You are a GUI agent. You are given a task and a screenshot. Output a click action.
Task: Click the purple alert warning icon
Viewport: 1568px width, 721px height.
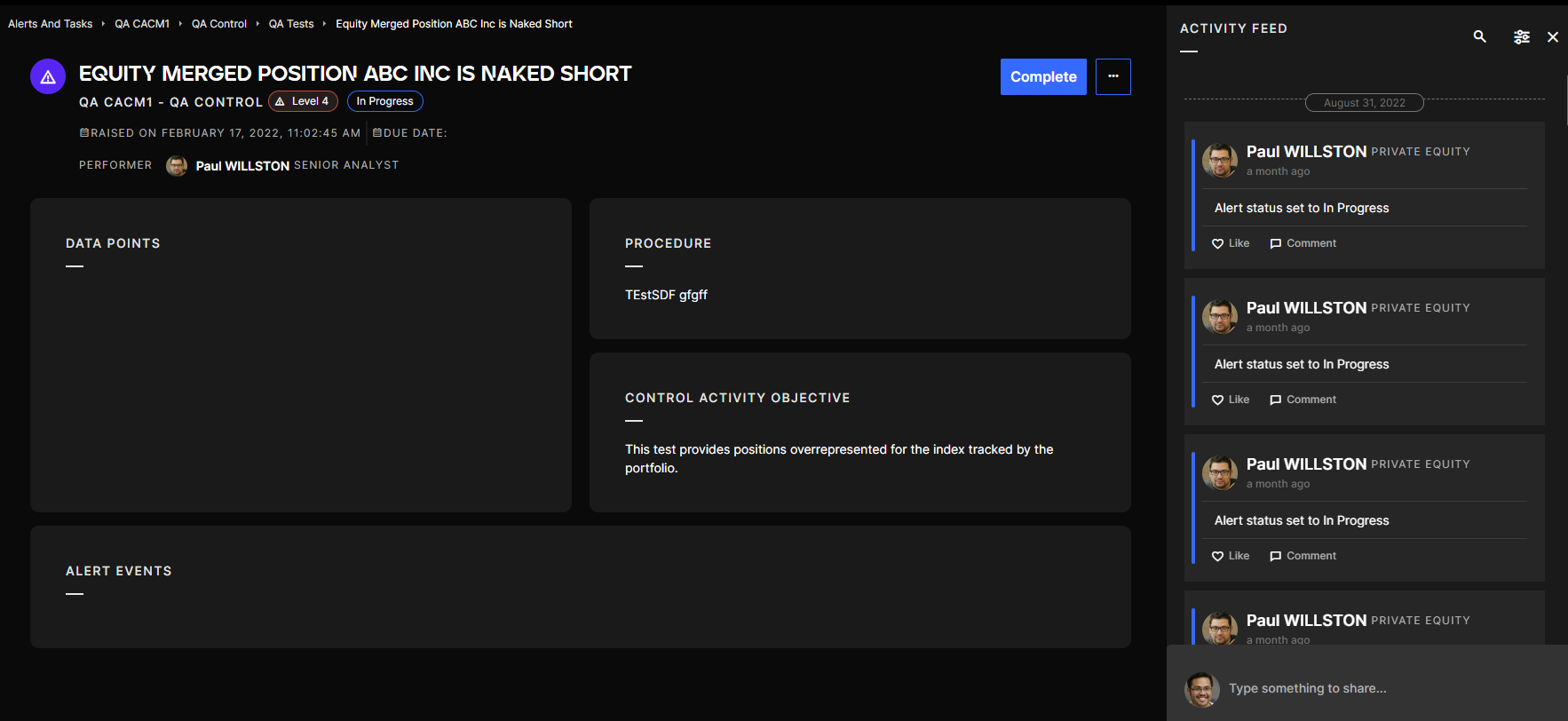coord(48,77)
